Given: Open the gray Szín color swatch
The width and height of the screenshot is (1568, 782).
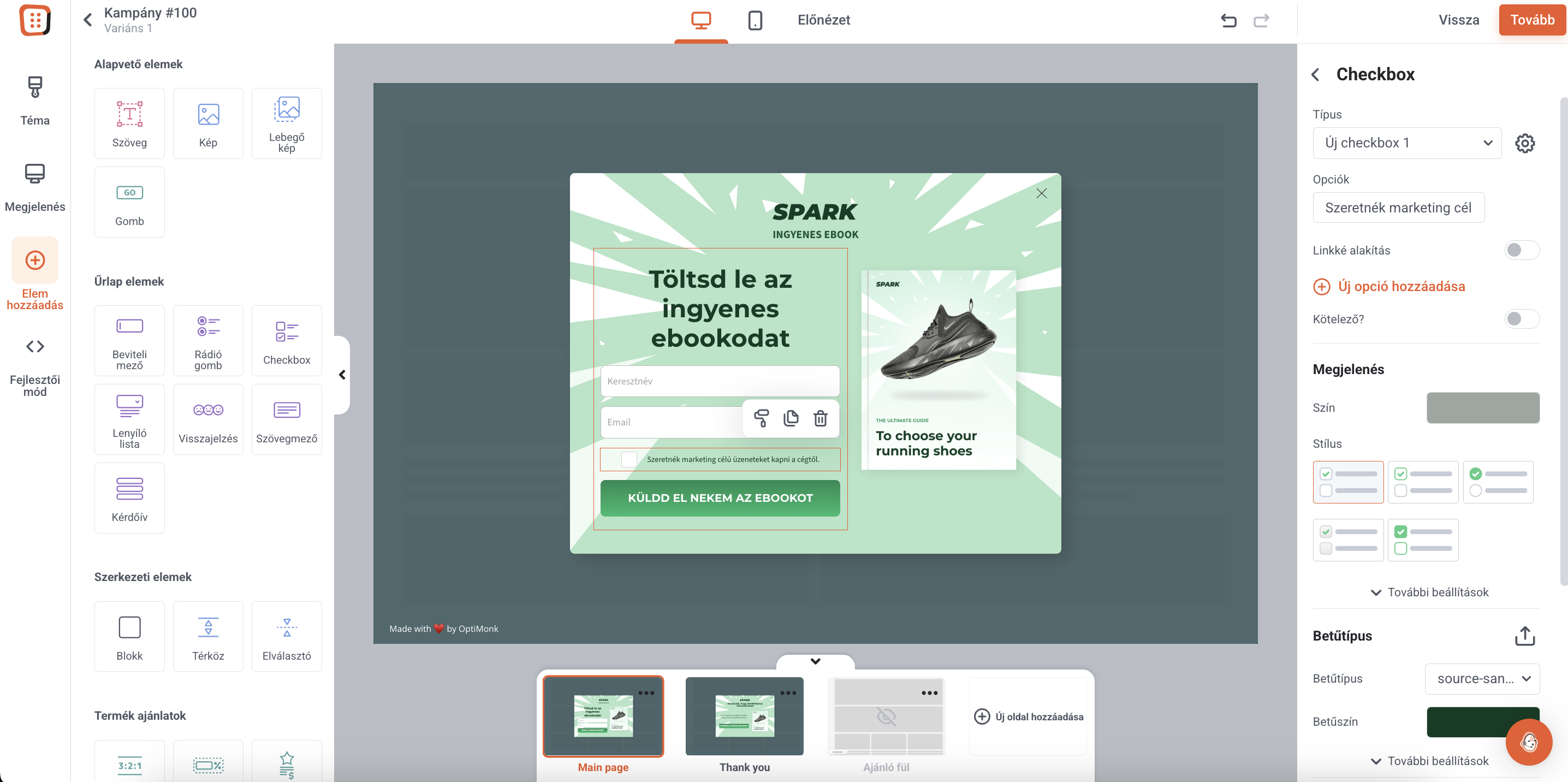Looking at the screenshot, I should (x=1482, y=407).
